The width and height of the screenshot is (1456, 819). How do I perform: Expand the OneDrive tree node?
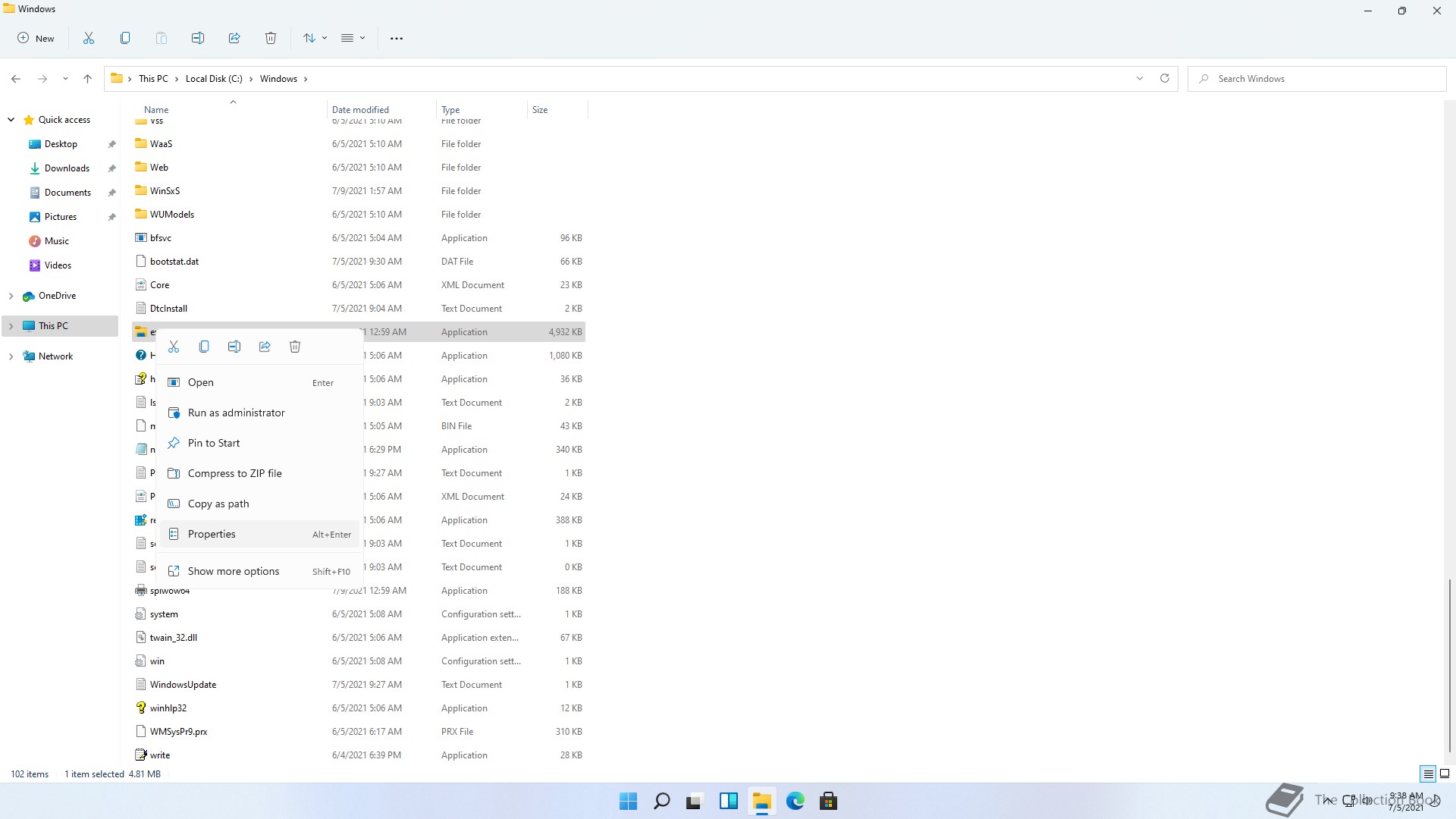tap(11, 296)
